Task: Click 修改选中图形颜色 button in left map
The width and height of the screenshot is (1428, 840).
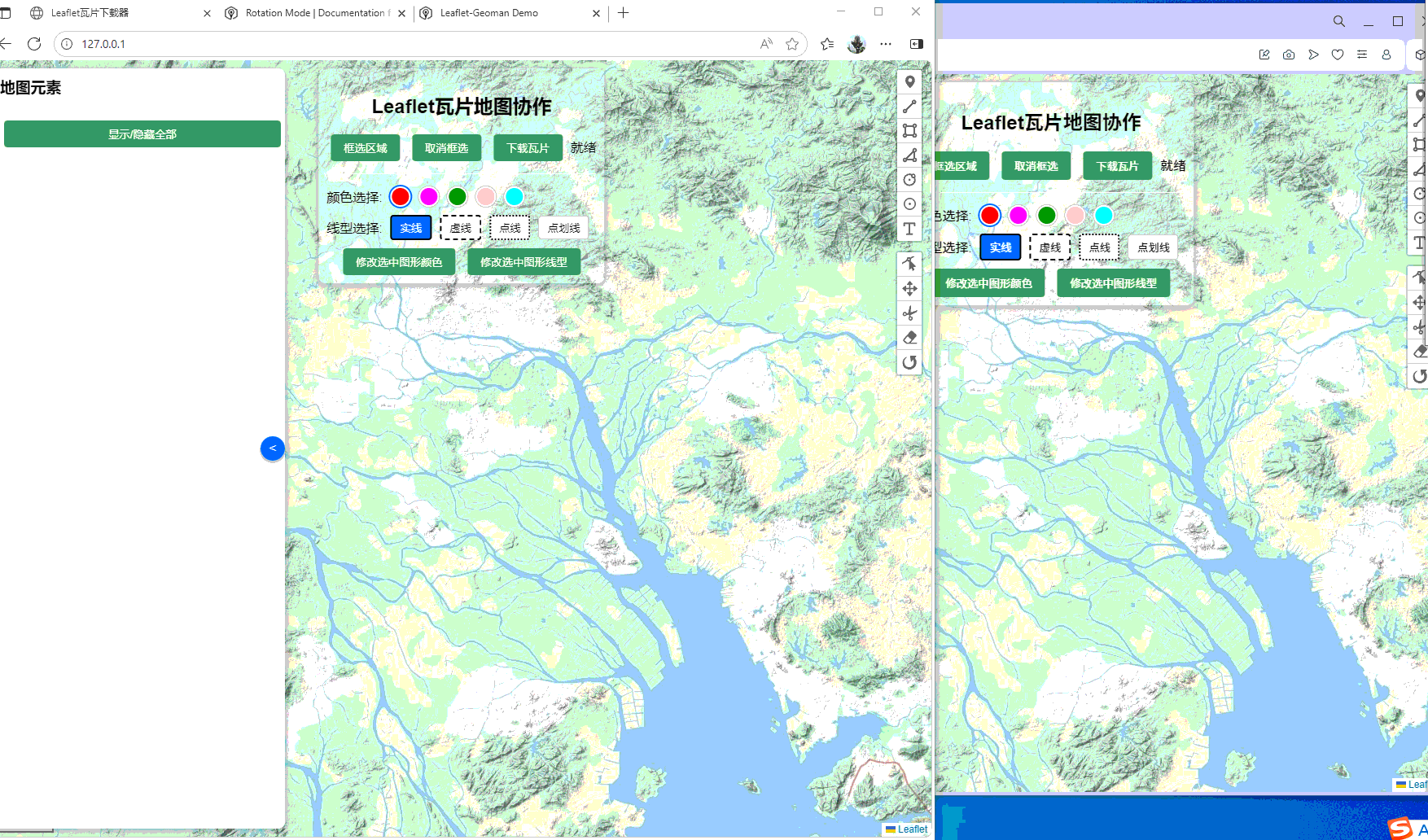Action: click(x=399, y=262)
